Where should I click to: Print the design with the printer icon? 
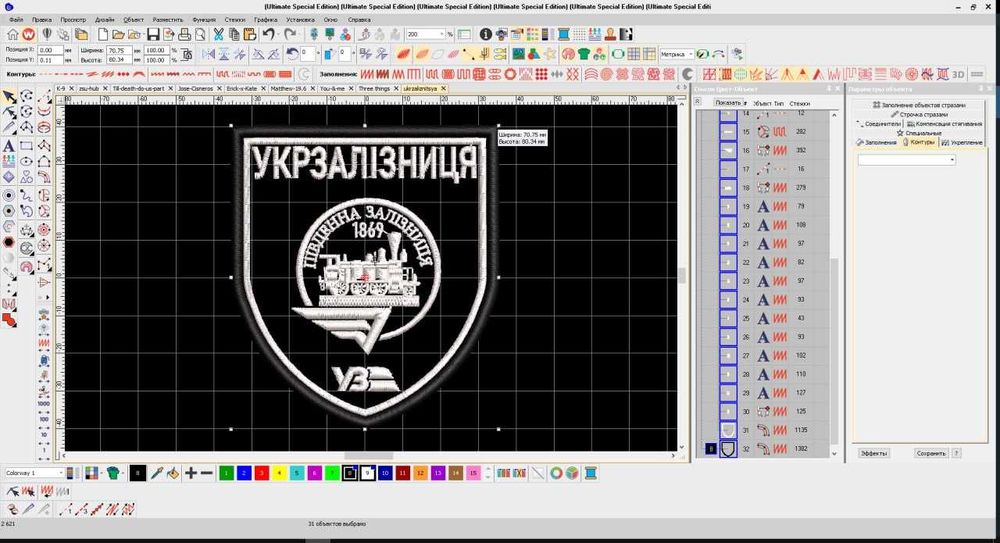(x=184, y=34)
